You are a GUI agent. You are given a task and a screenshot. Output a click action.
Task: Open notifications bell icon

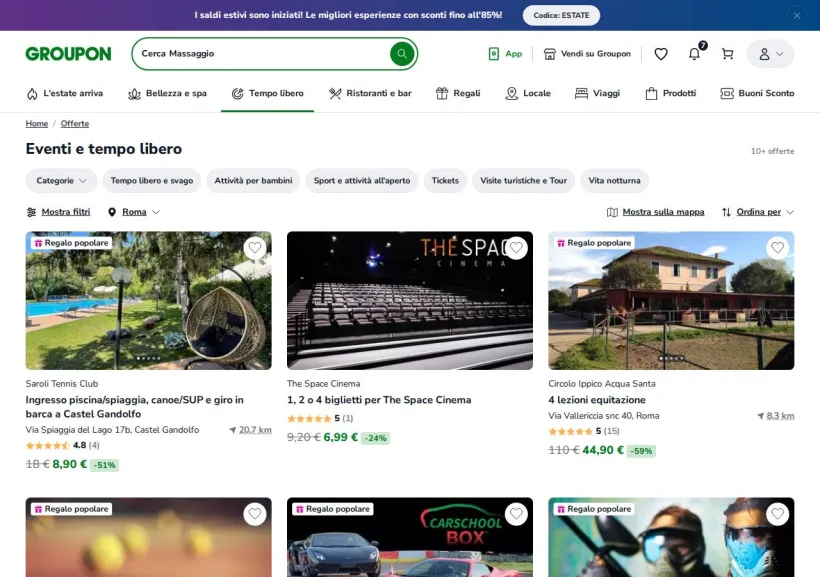pyautogui.click(x=694, y=53)
